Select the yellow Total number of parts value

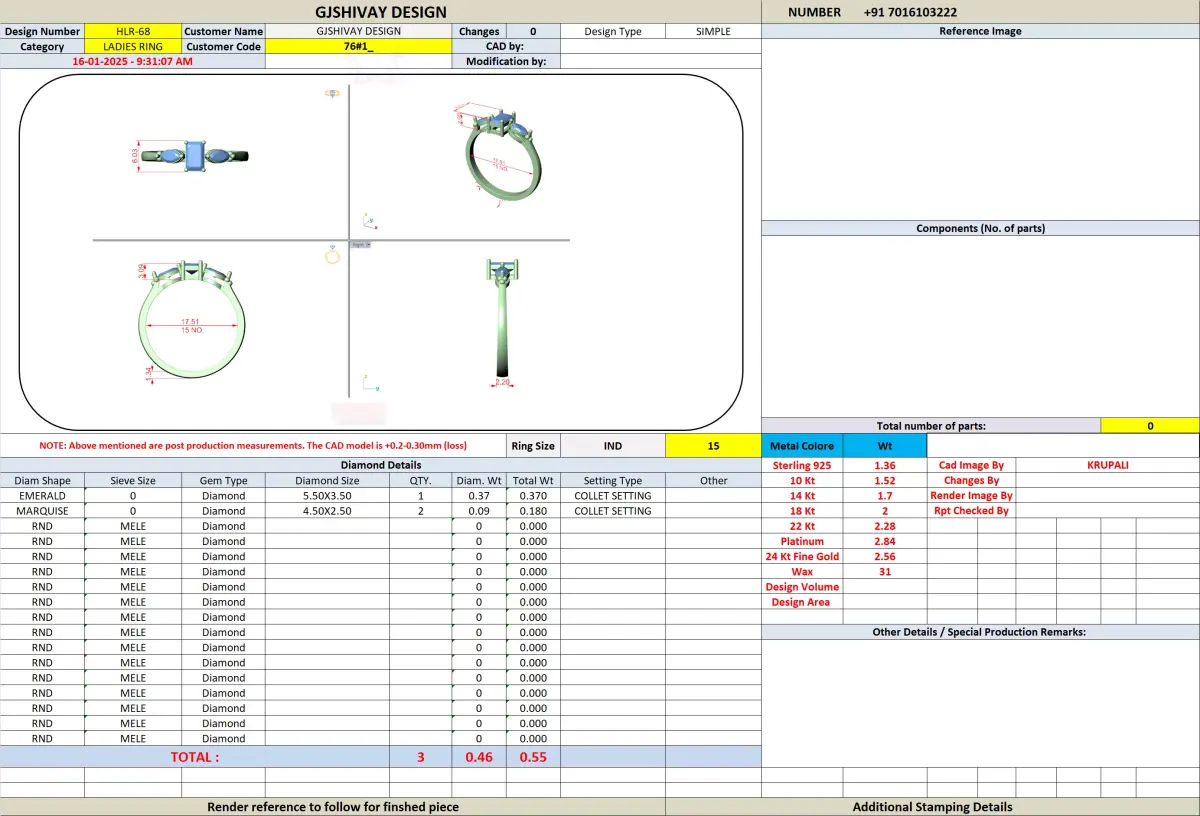1150,425
